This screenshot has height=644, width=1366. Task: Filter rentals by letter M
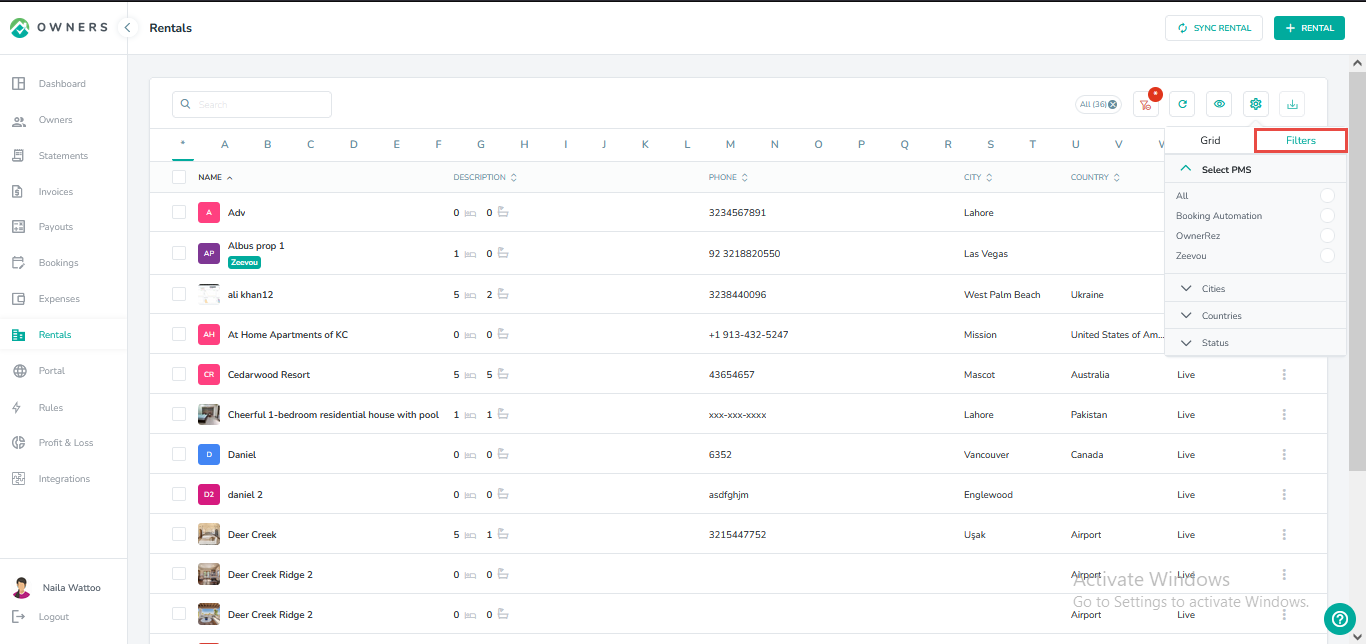point(731,144)
